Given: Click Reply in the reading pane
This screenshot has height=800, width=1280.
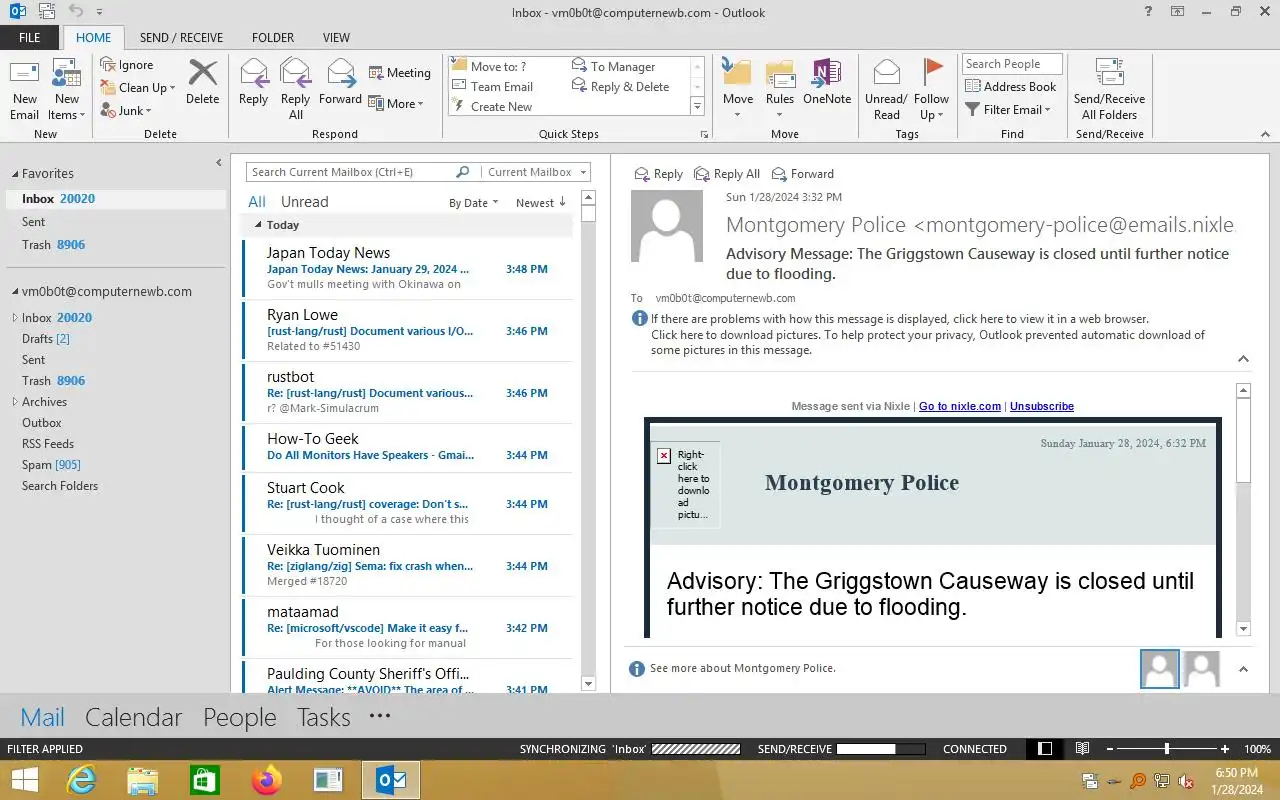Looking at the screenshot, I should click(x=659, y=174).
